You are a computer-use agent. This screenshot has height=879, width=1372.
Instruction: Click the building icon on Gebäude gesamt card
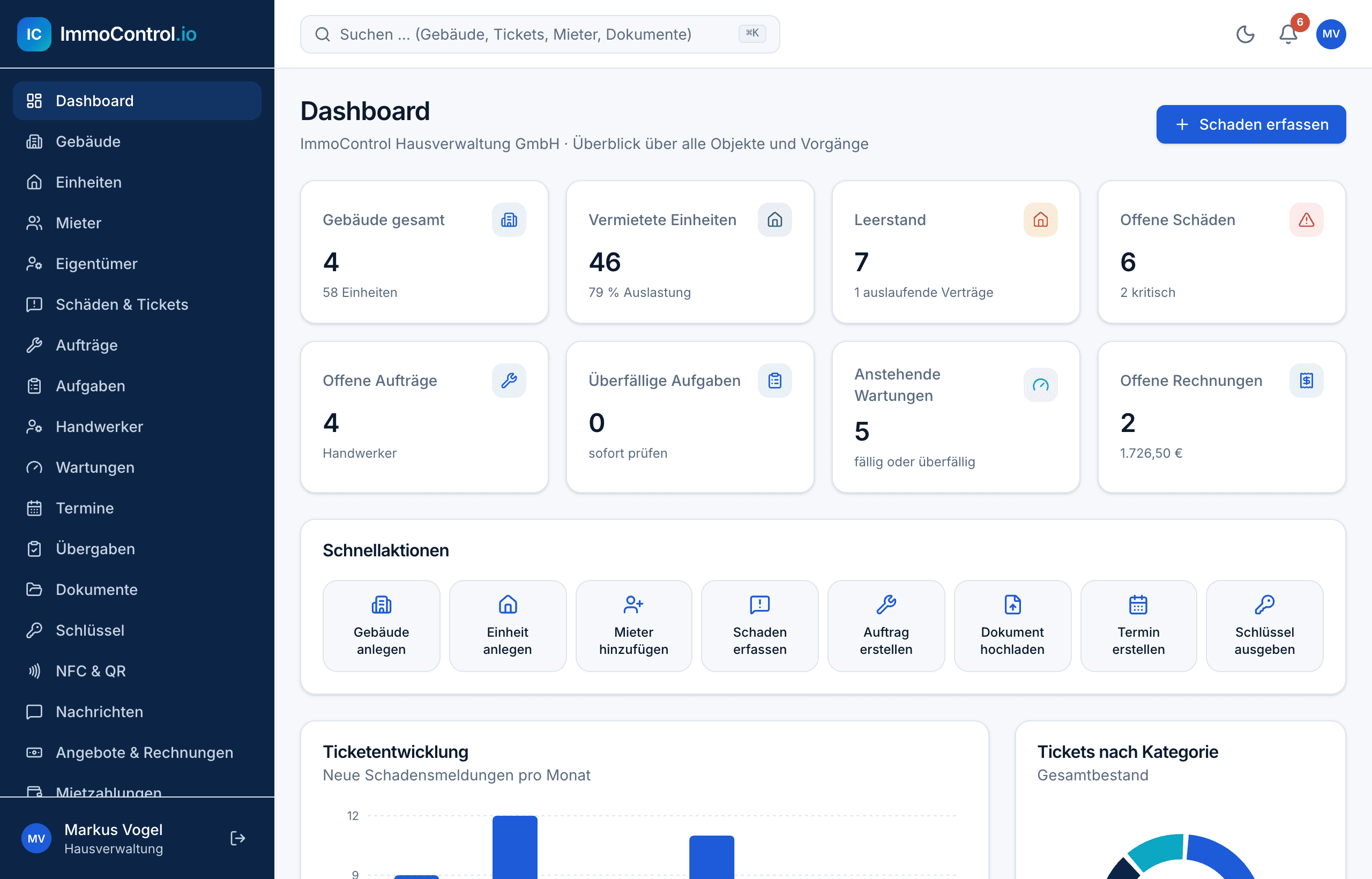coord(509,220)
